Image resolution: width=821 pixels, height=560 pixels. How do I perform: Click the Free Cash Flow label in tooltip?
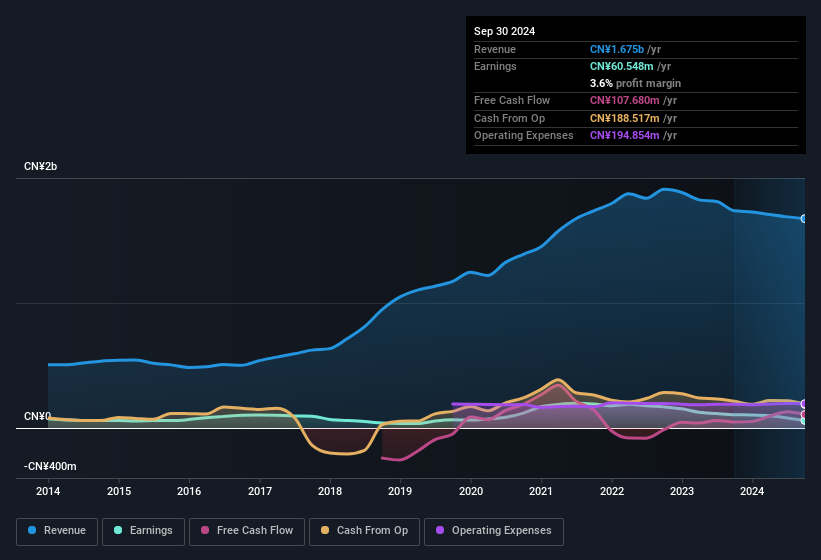pos(512,100)
